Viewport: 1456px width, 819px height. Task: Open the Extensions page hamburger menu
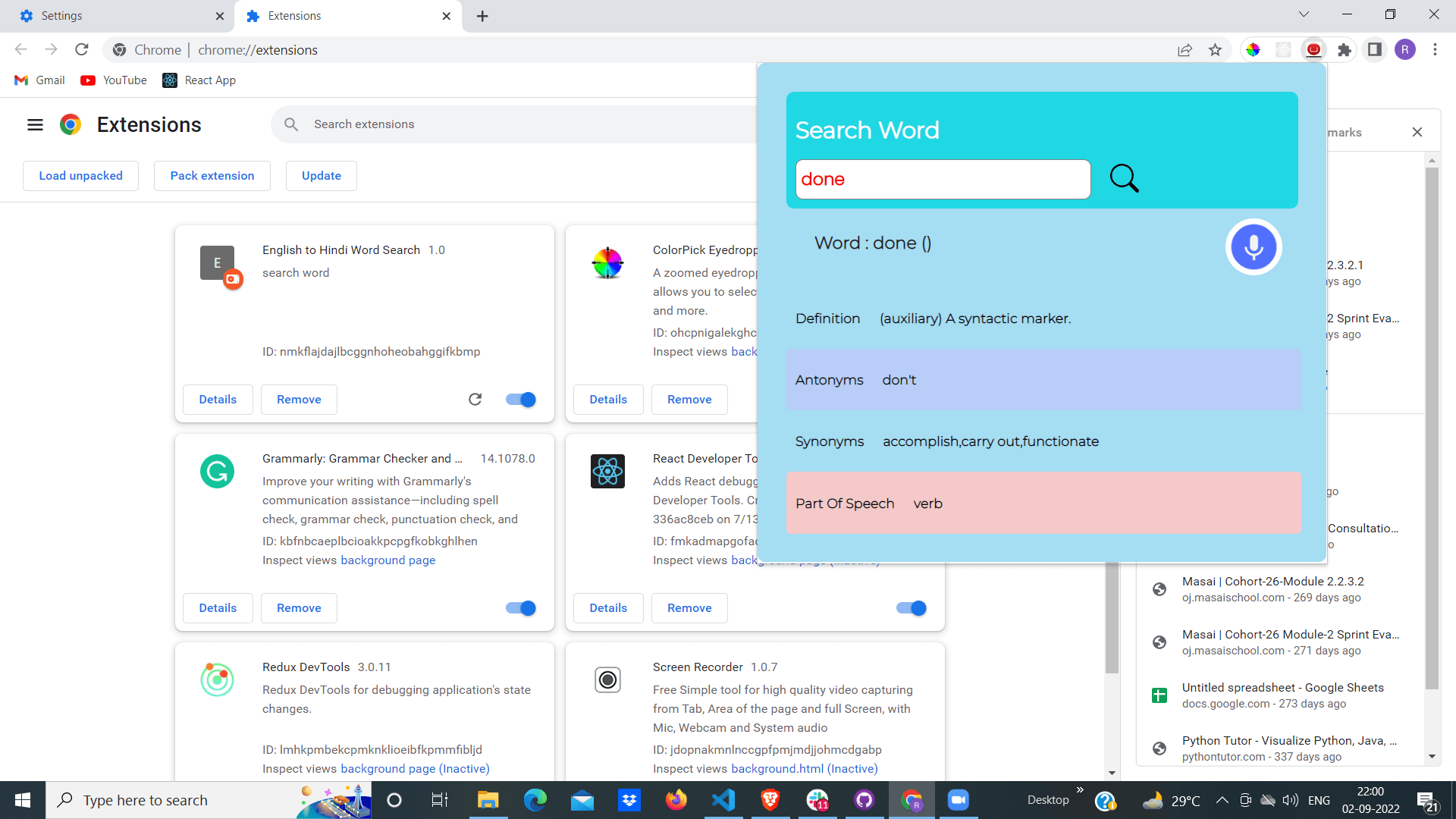[x=35, y=124]
